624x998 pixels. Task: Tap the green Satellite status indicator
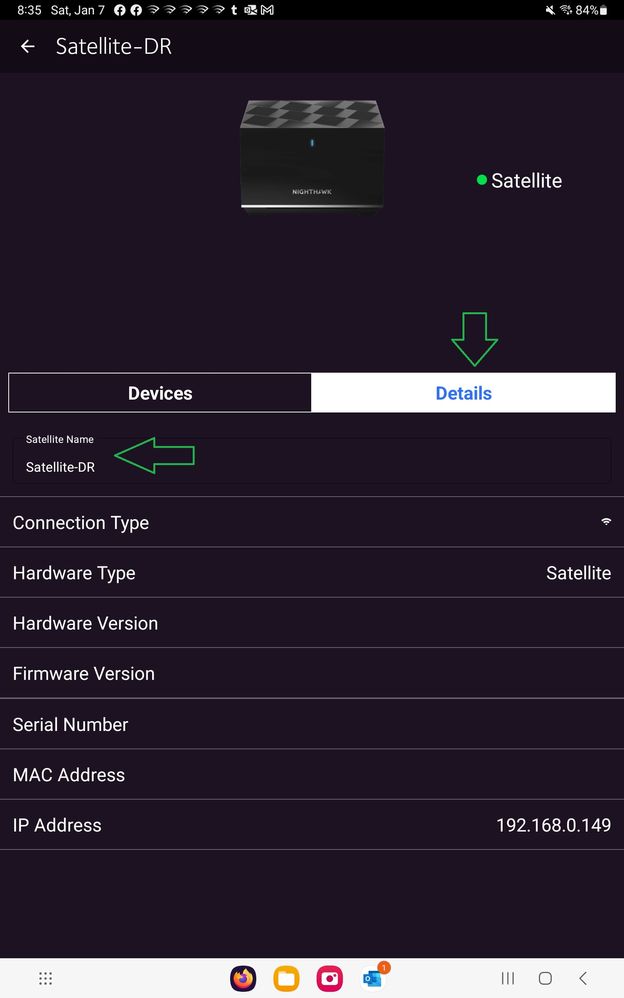(481, 181)
